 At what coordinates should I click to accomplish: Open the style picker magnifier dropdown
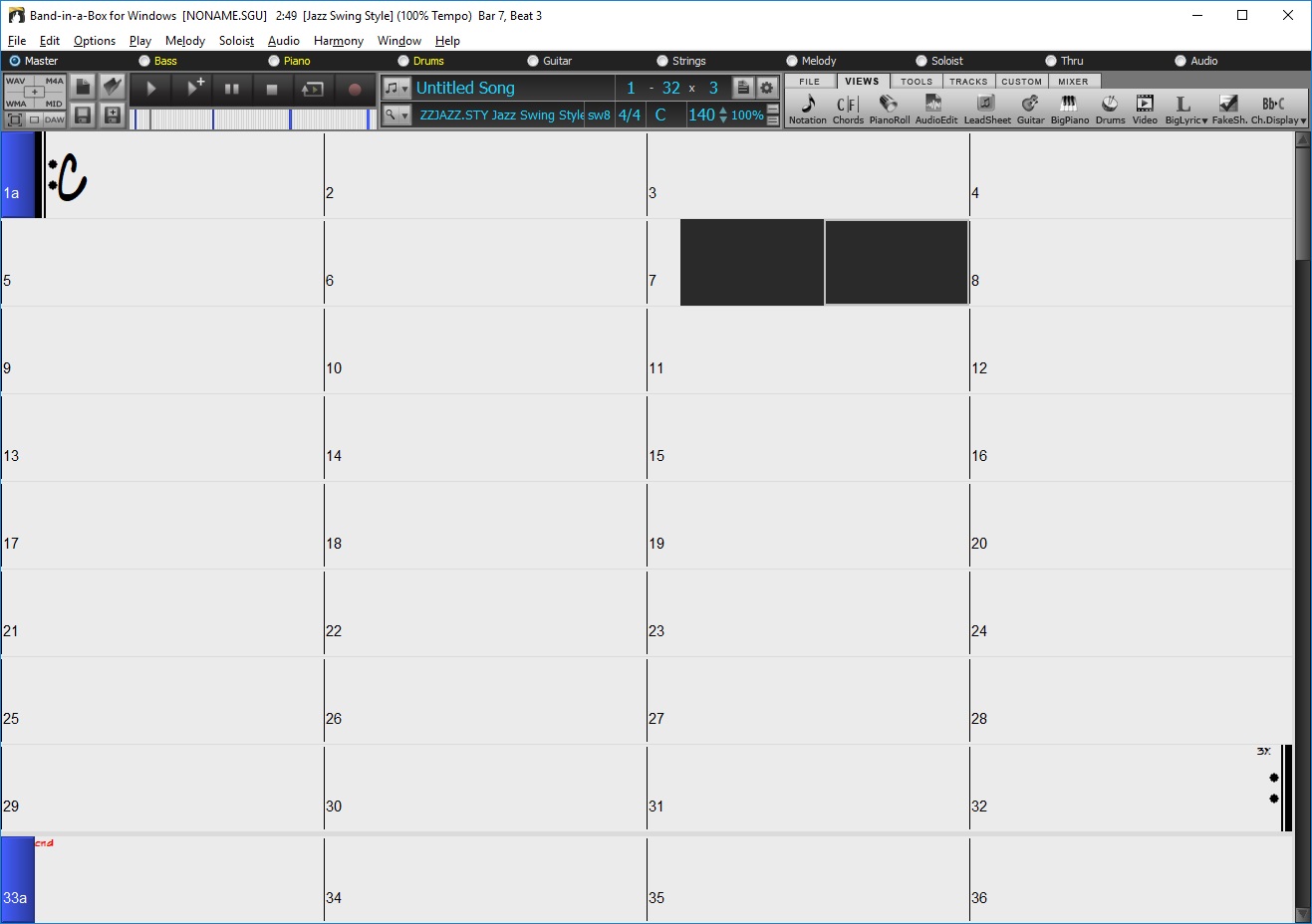pyautogui.click(x=396, y=115)
